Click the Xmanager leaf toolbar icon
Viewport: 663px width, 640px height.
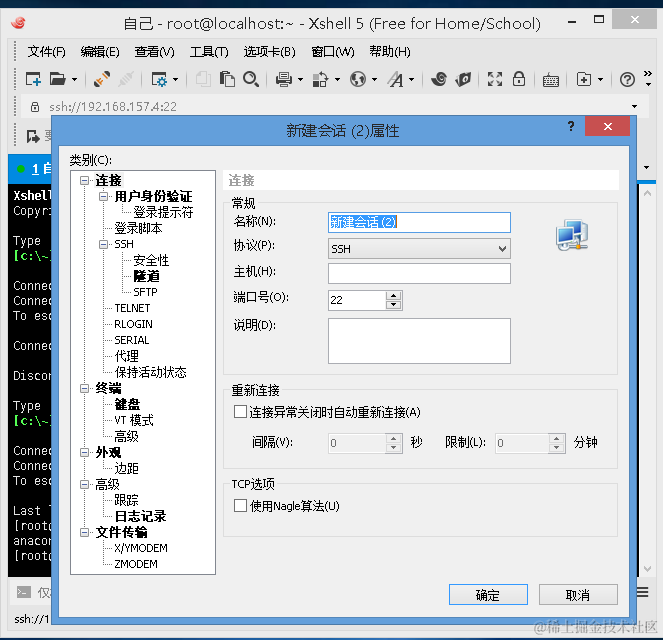click(463, 79)
